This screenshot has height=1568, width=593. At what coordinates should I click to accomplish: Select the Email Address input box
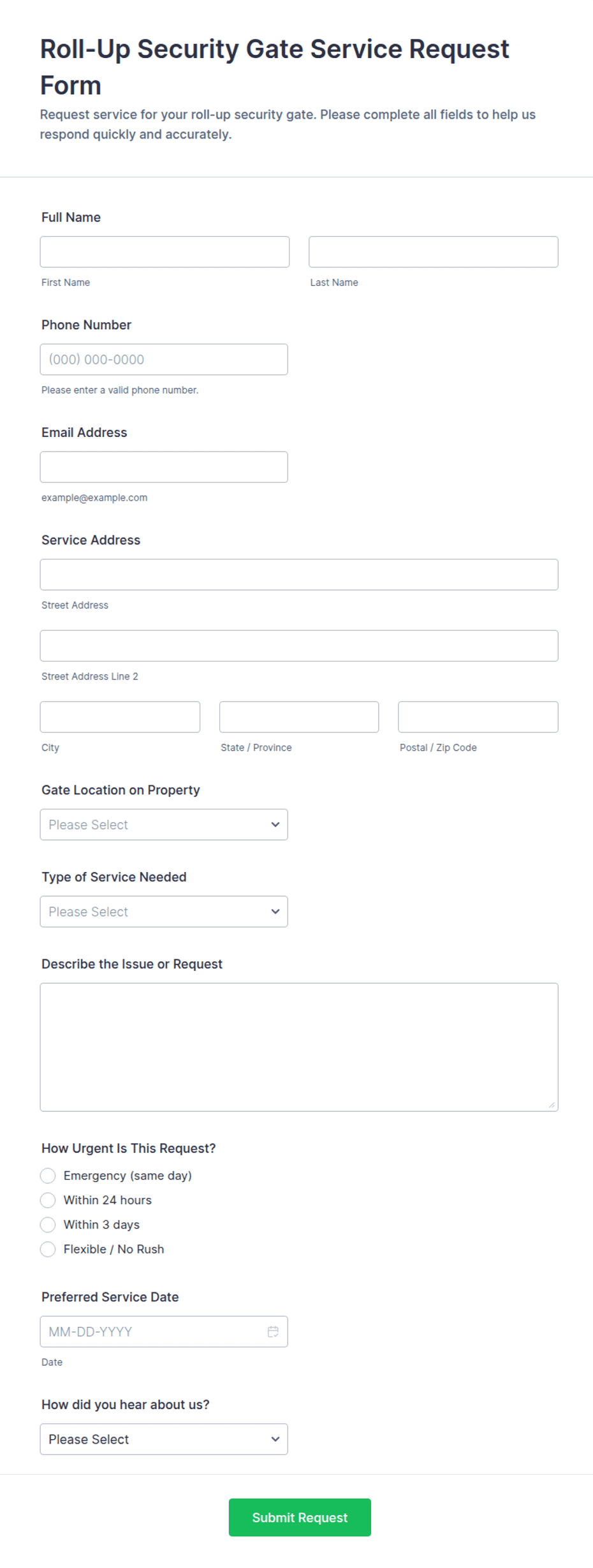coord(164,467)
